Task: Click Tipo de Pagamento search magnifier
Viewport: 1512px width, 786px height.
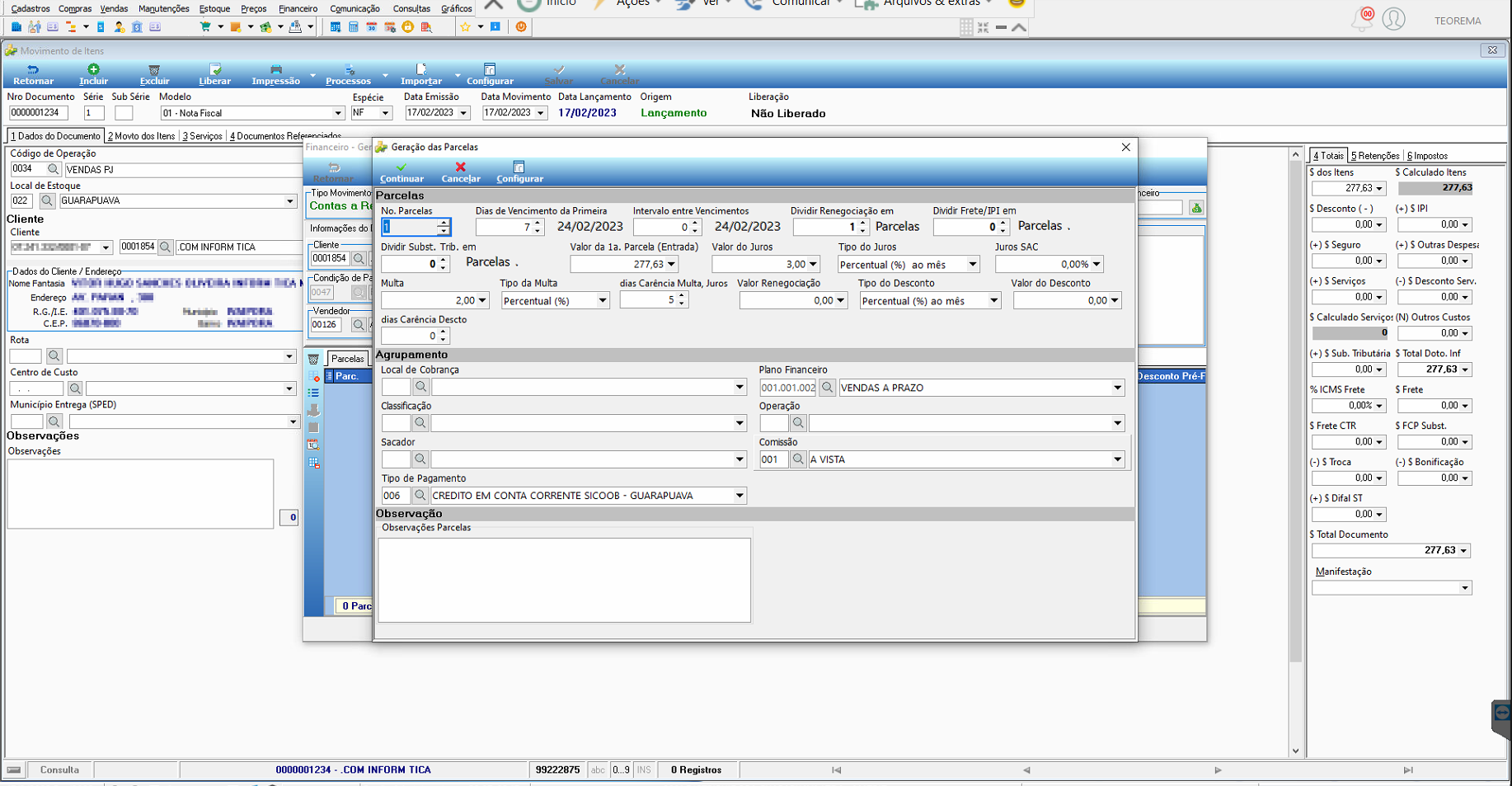Action: [420, 496]
